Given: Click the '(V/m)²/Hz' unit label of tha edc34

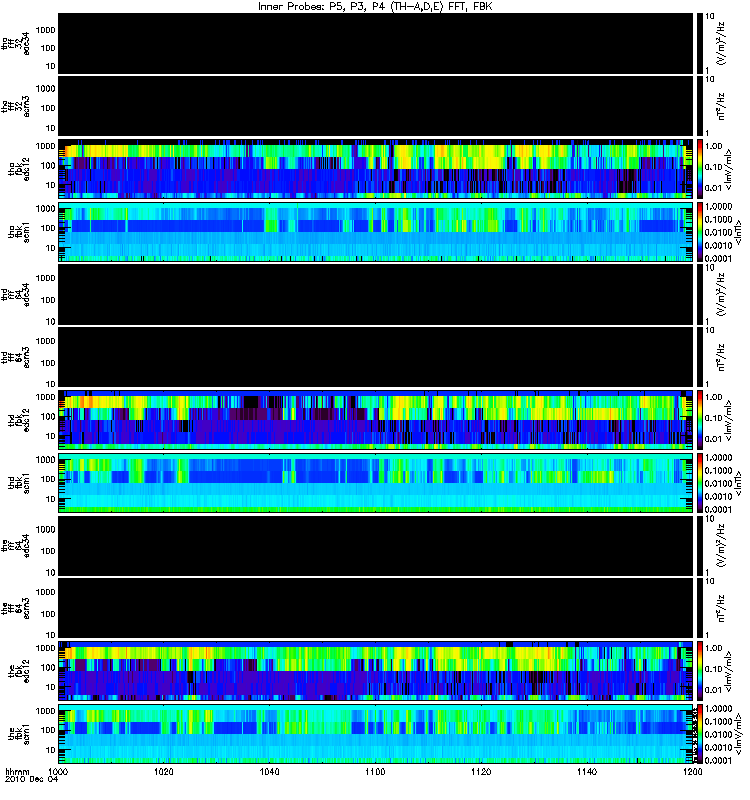Looking at the screenshot, I should [721, 43].
